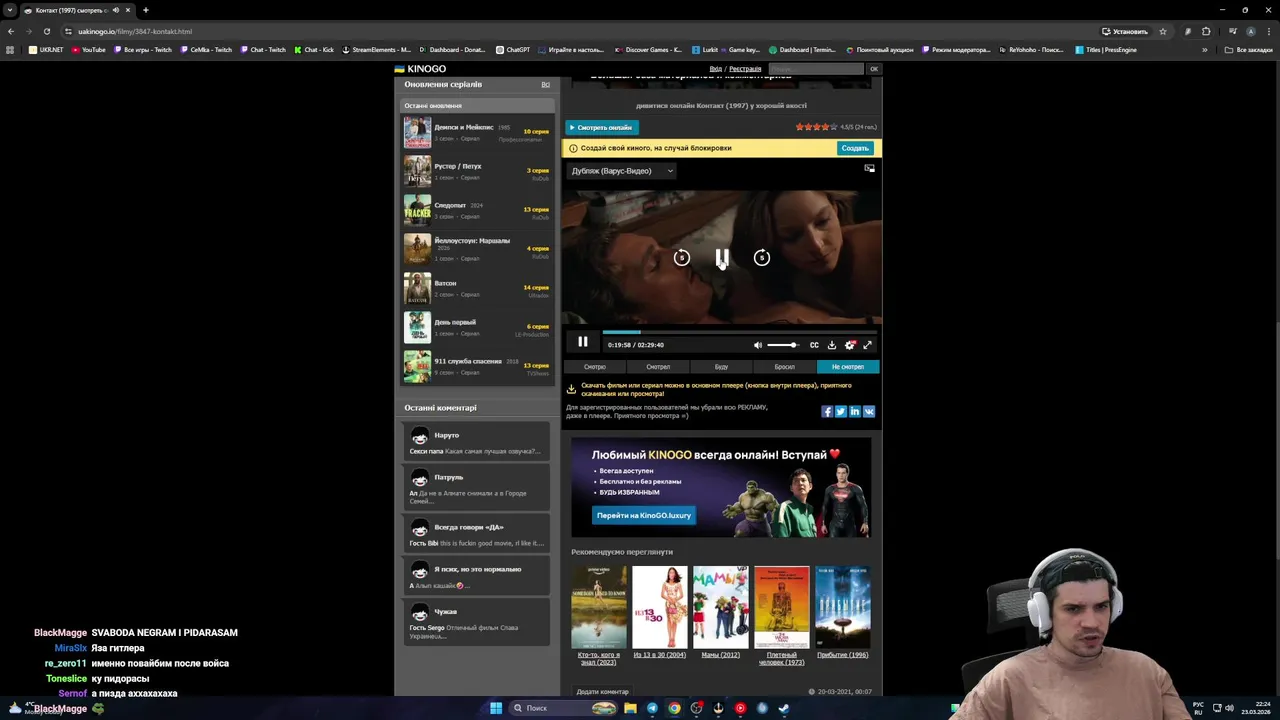Click the site search input field

(x=816, y=69)
